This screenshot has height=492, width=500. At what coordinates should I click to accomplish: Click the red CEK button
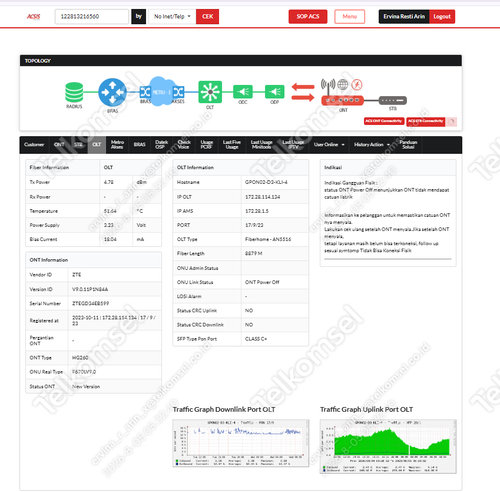click(207, 16)
